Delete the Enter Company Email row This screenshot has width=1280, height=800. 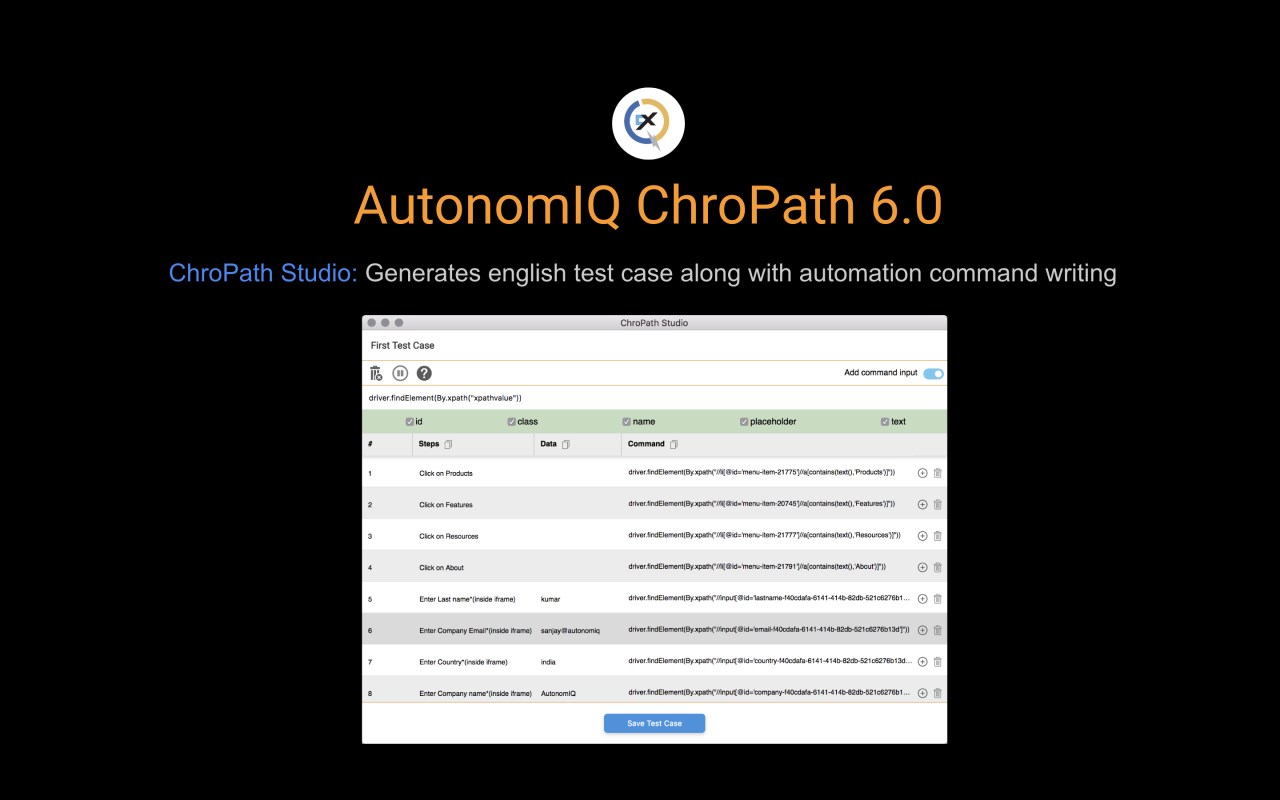938,630
